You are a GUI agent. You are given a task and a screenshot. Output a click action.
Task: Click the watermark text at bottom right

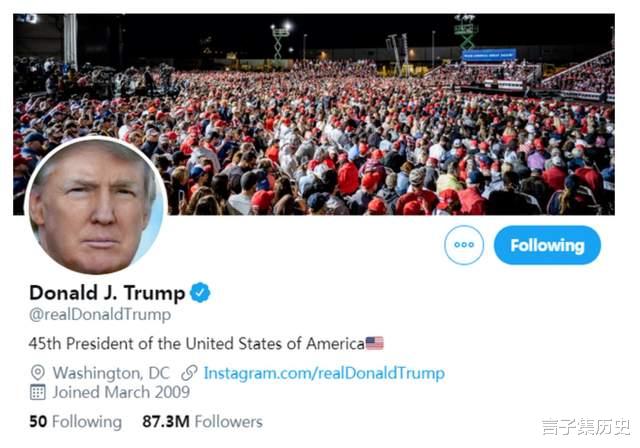point(586,427)
